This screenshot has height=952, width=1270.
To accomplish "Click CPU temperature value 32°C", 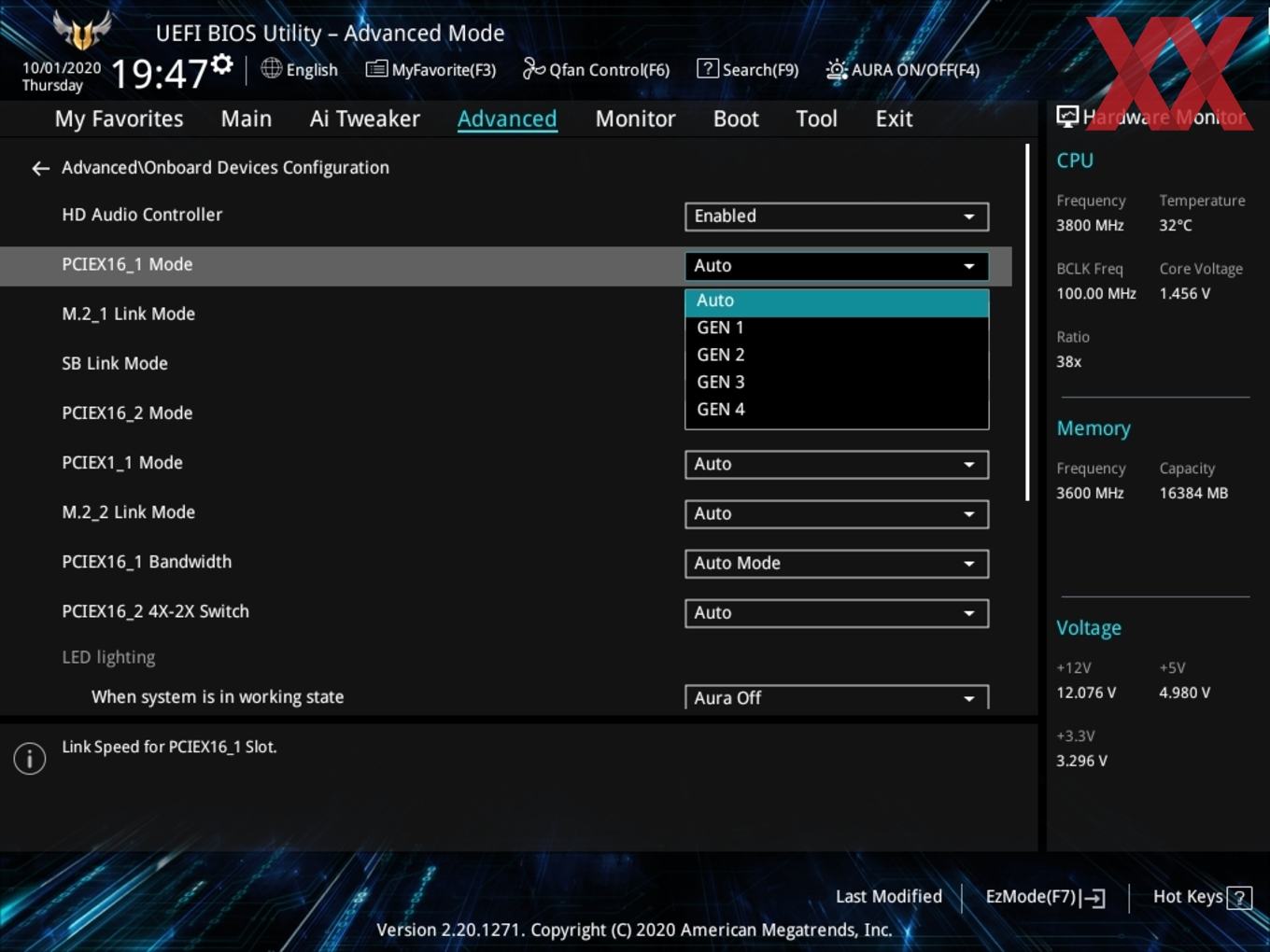I will click(x=1175, y=226).
